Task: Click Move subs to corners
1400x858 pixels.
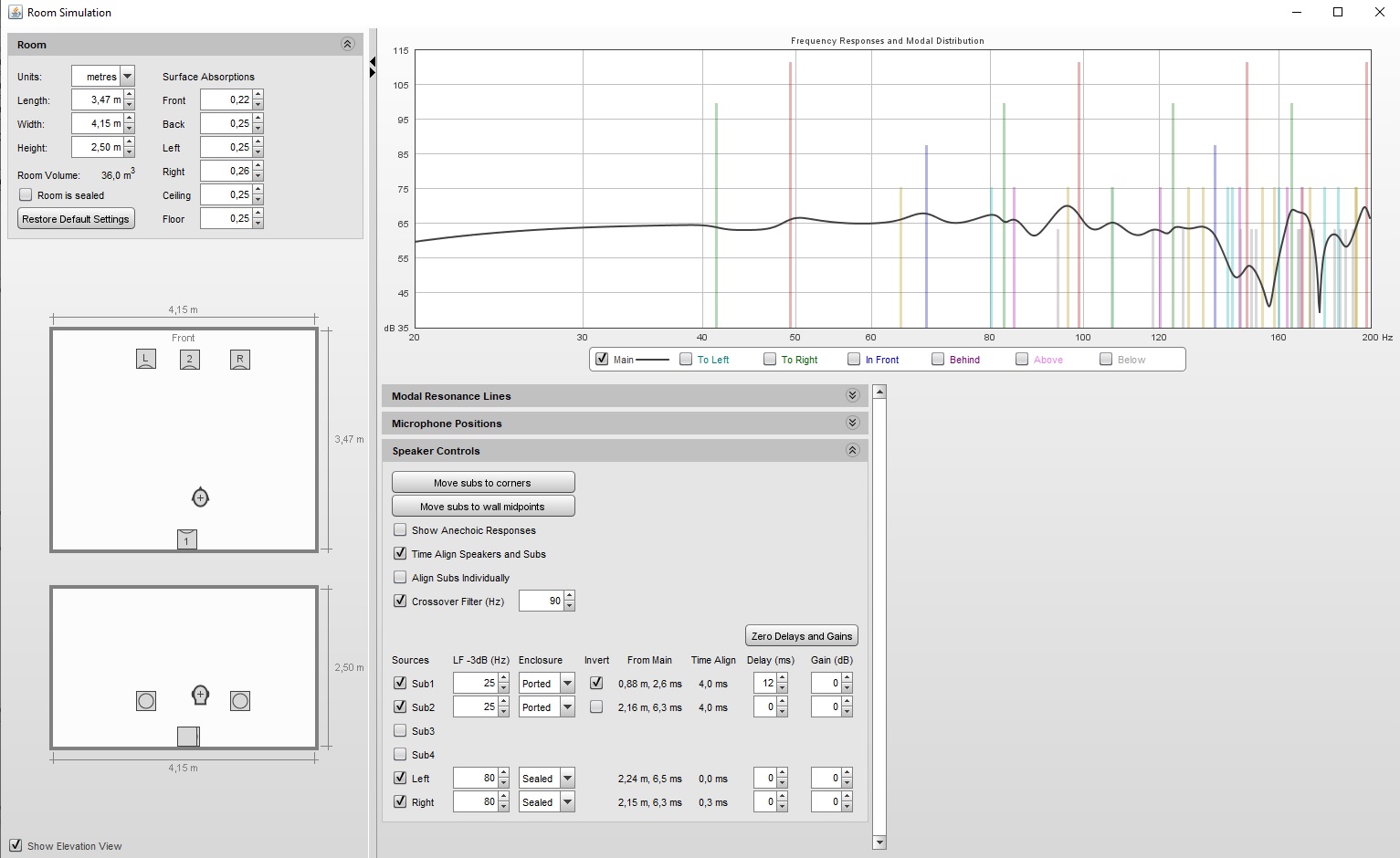Action: (x=483, y=482)
